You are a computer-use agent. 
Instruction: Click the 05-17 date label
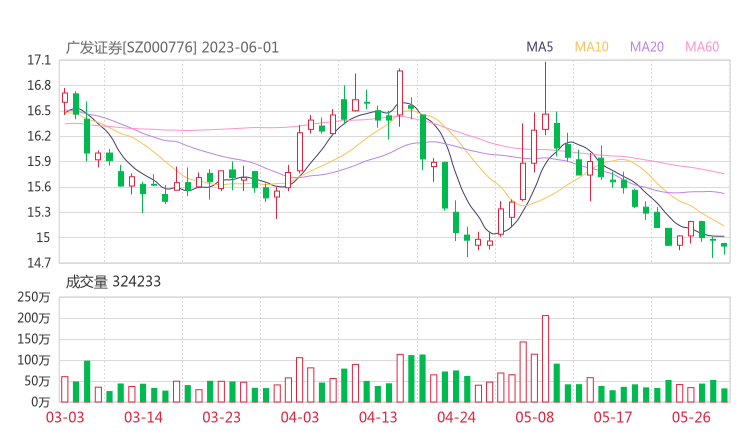click(x=613, y=418)
